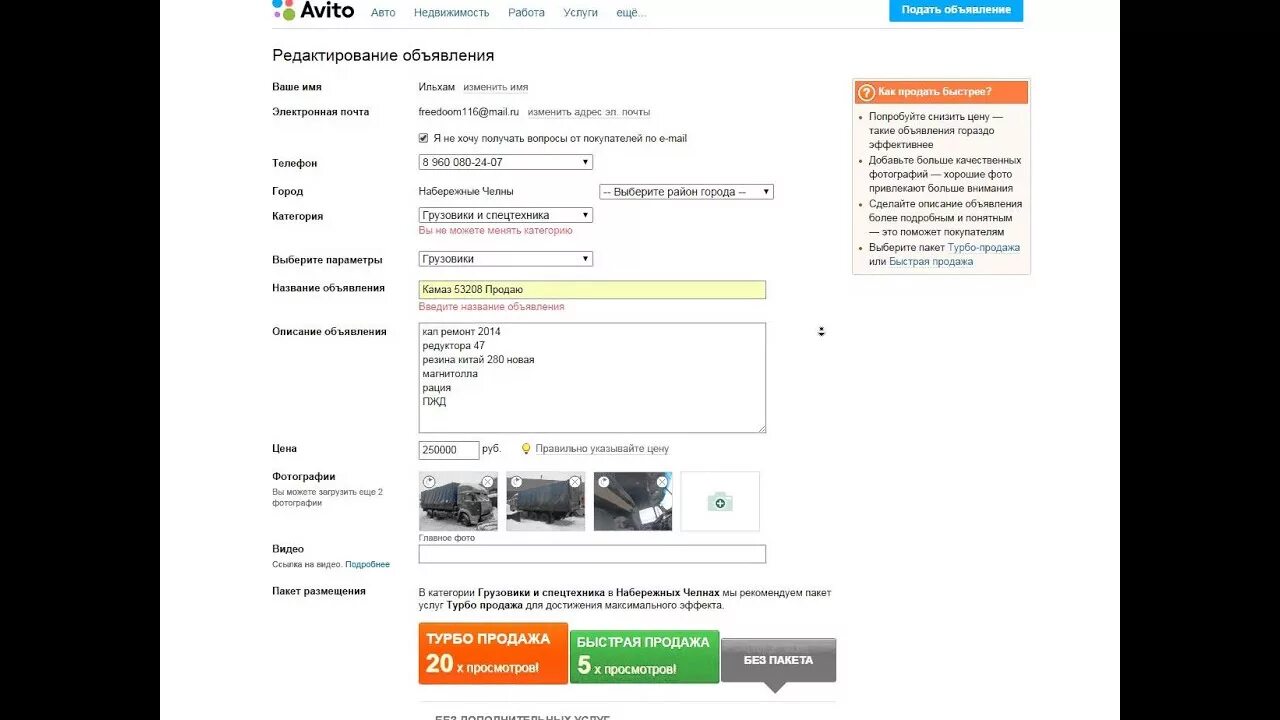Viewport: 1280px width, 720px height.
Task: Click the ad title input field
Action: 592,290
